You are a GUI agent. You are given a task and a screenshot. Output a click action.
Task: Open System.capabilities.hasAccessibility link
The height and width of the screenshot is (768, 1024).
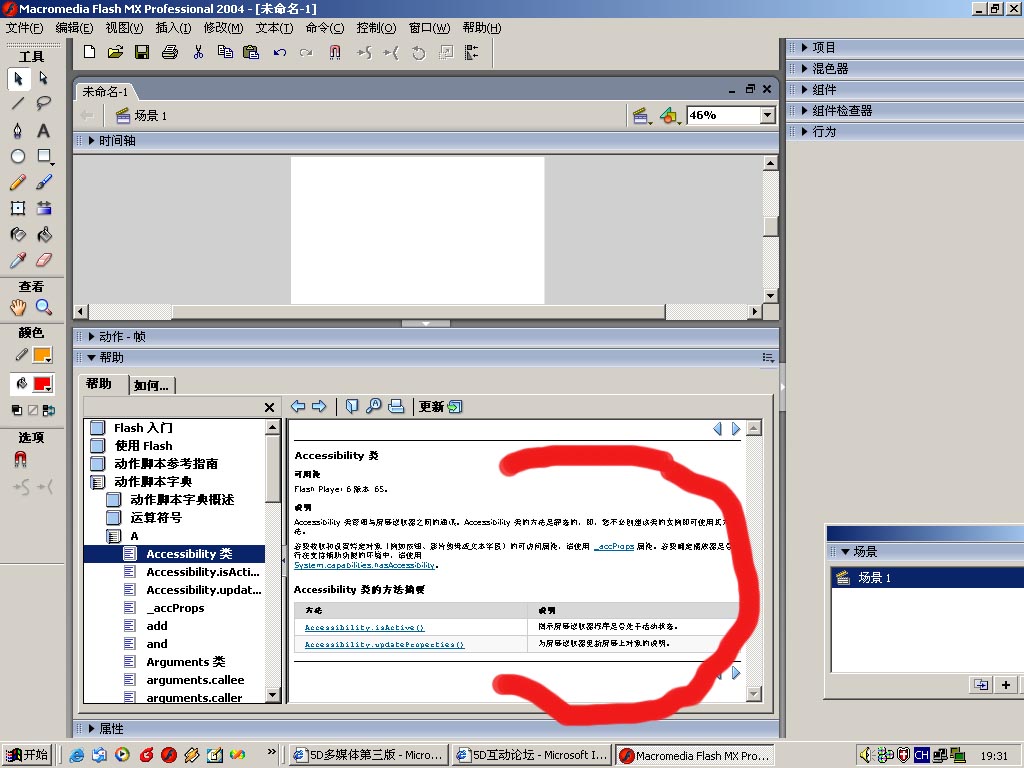coord(364,566)
